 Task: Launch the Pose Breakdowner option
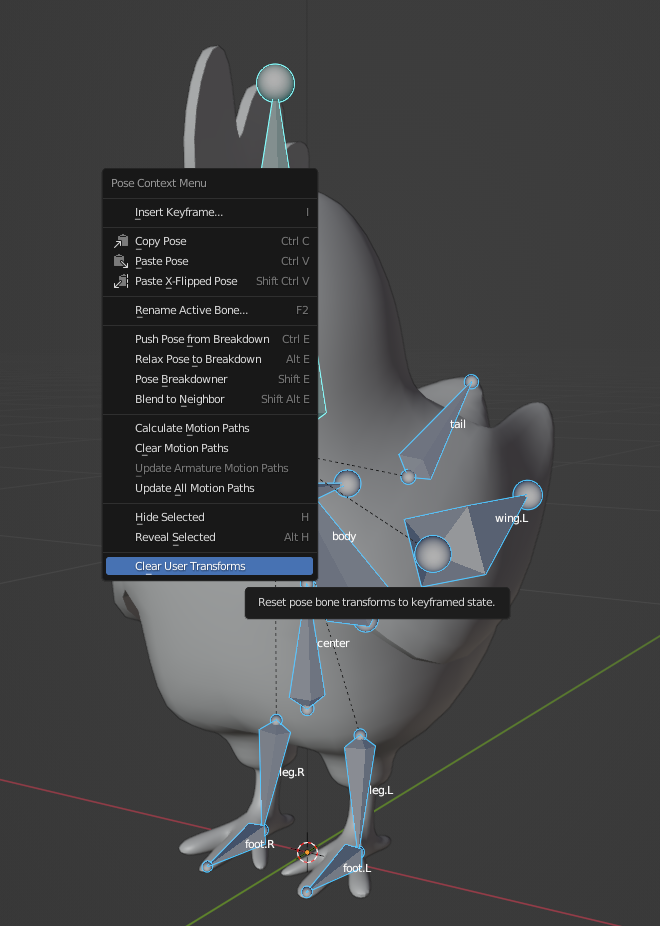tap(181, 379)
